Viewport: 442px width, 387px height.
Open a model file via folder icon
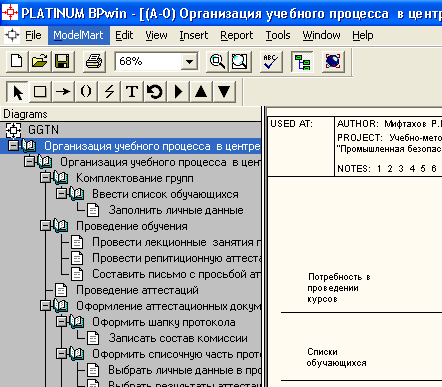tap(39, 61)
